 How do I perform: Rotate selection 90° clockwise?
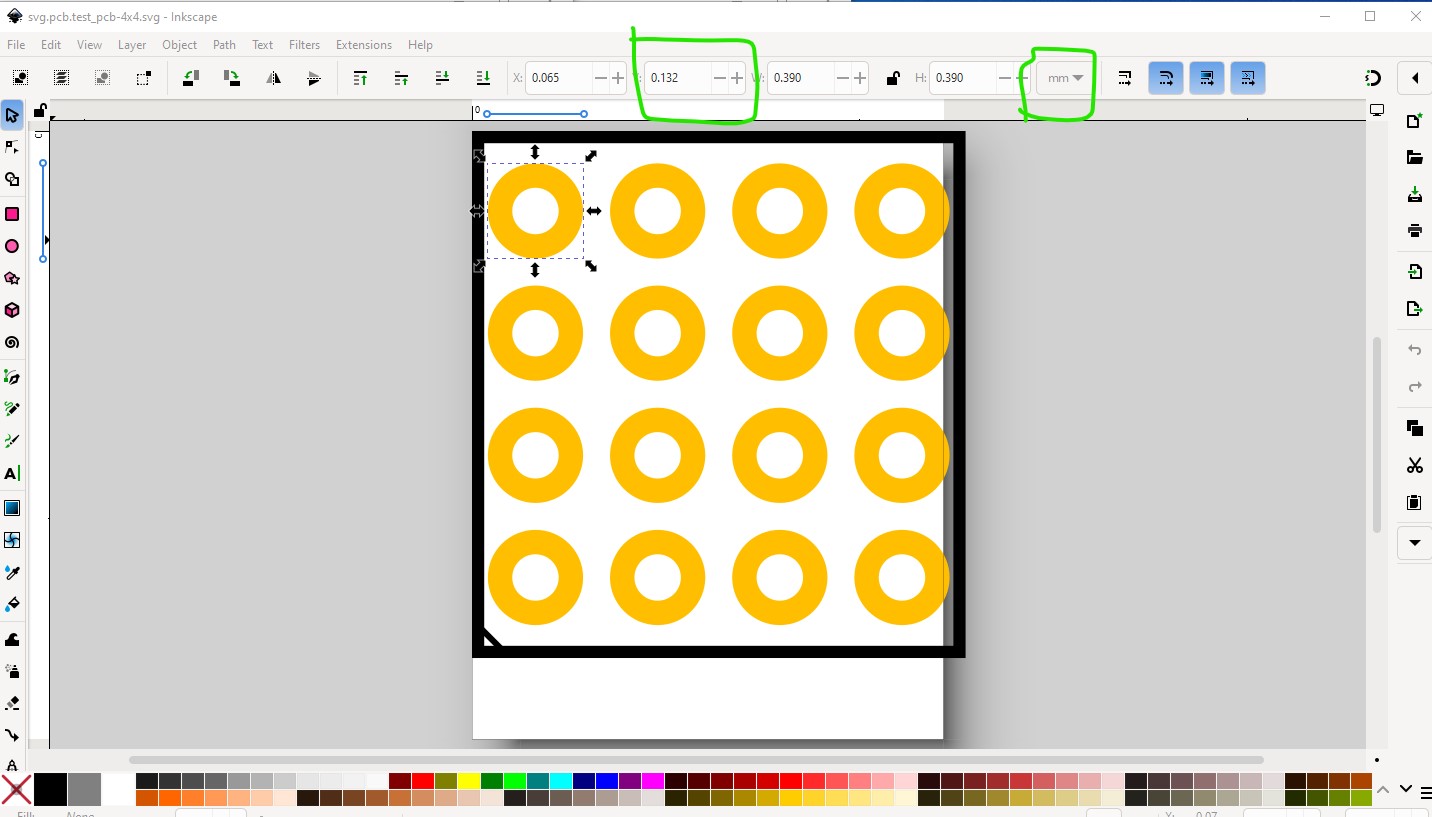click(232, 78)
